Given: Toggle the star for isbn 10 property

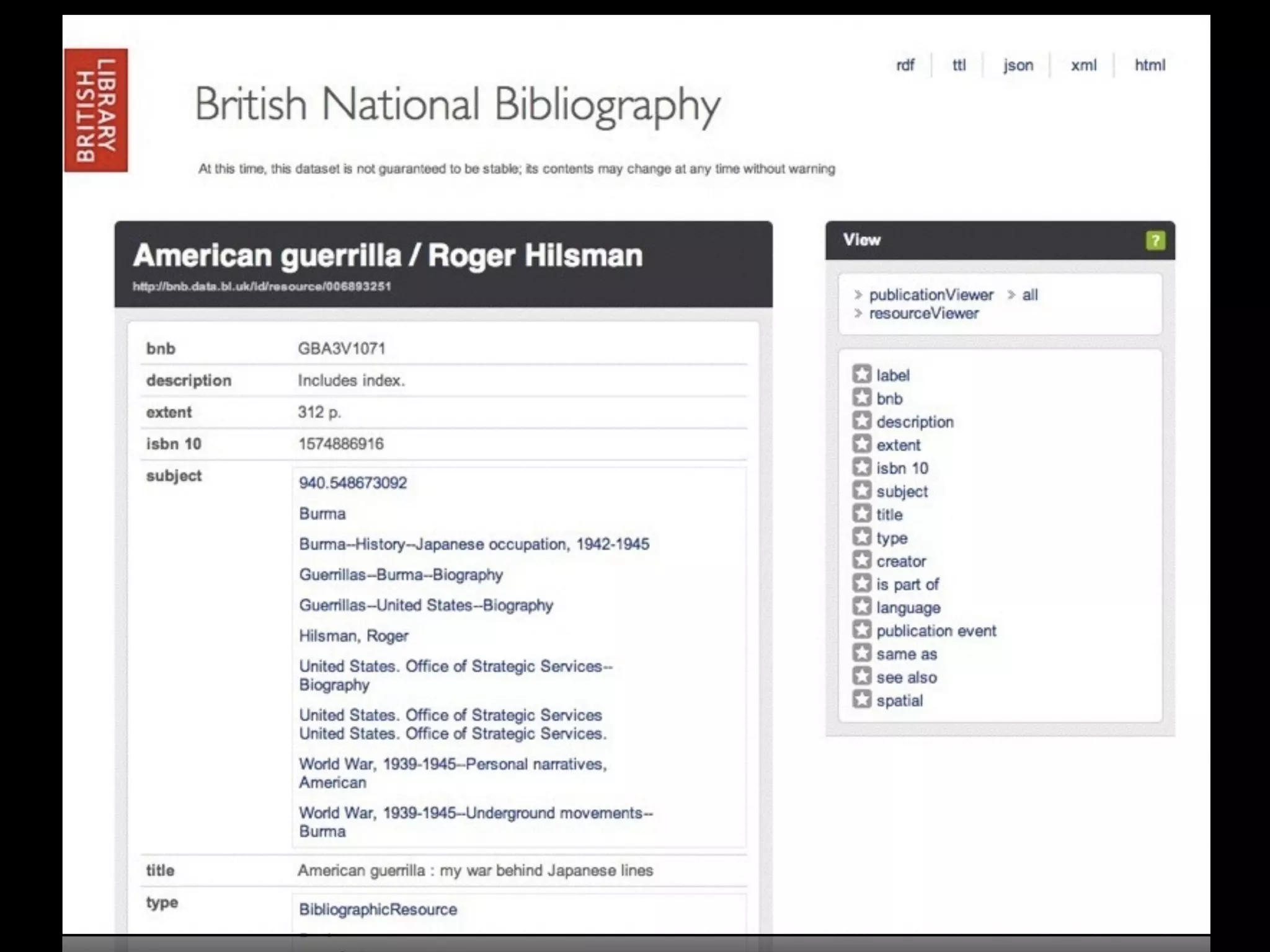Looking at the screenshot, I should [x=861, y=467].
